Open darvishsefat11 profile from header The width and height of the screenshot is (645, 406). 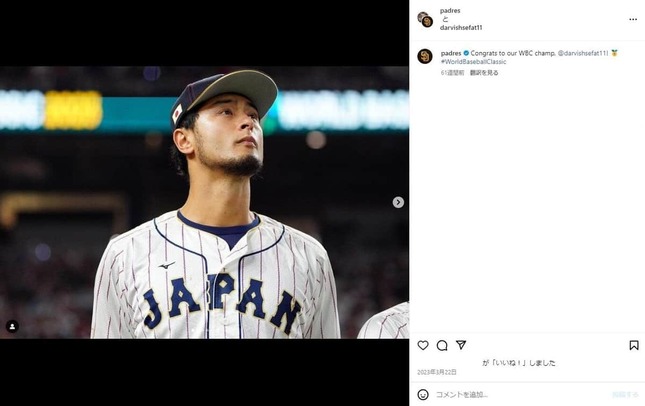pyautogui.click(x=461, y=27)
